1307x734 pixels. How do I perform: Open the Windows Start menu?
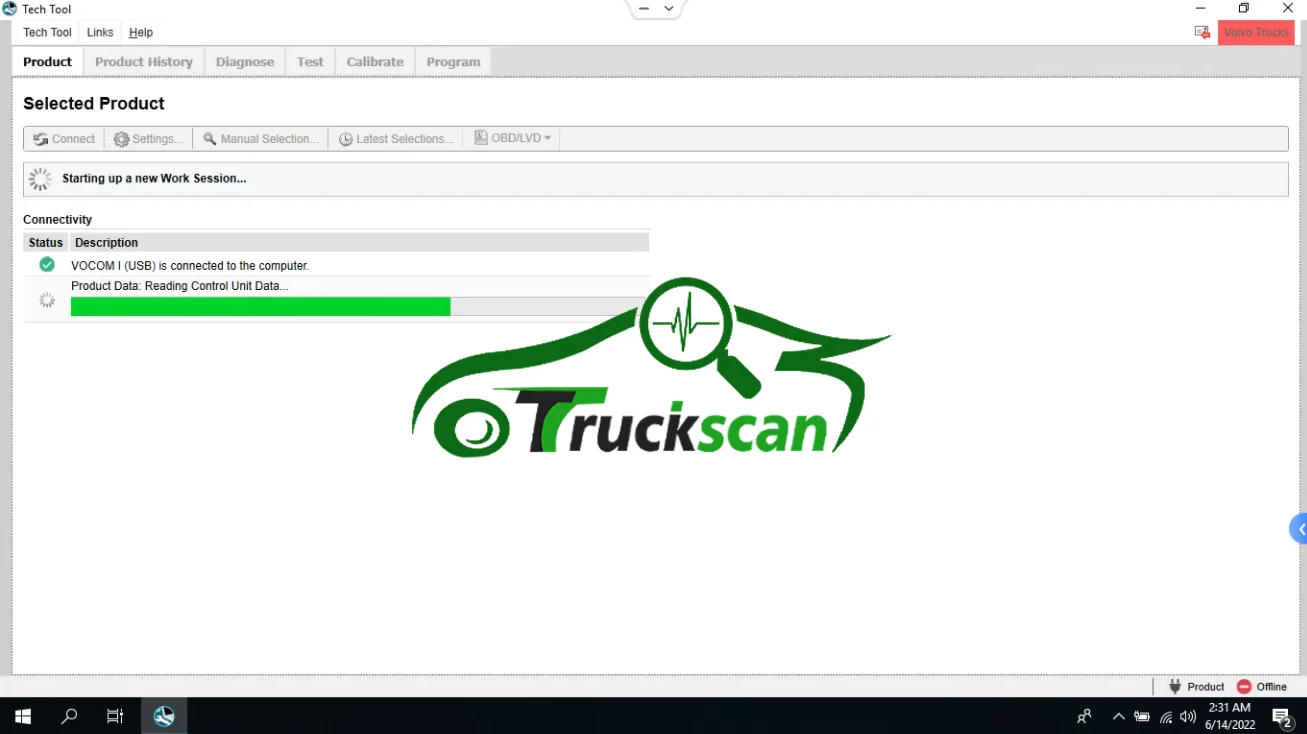(23, 716)
